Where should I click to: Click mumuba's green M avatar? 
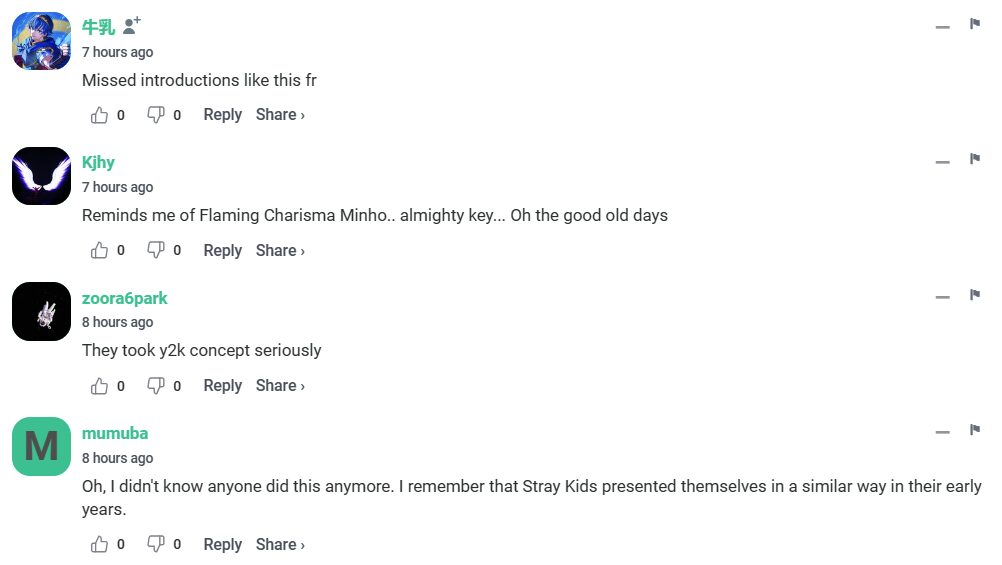[41, 446]
